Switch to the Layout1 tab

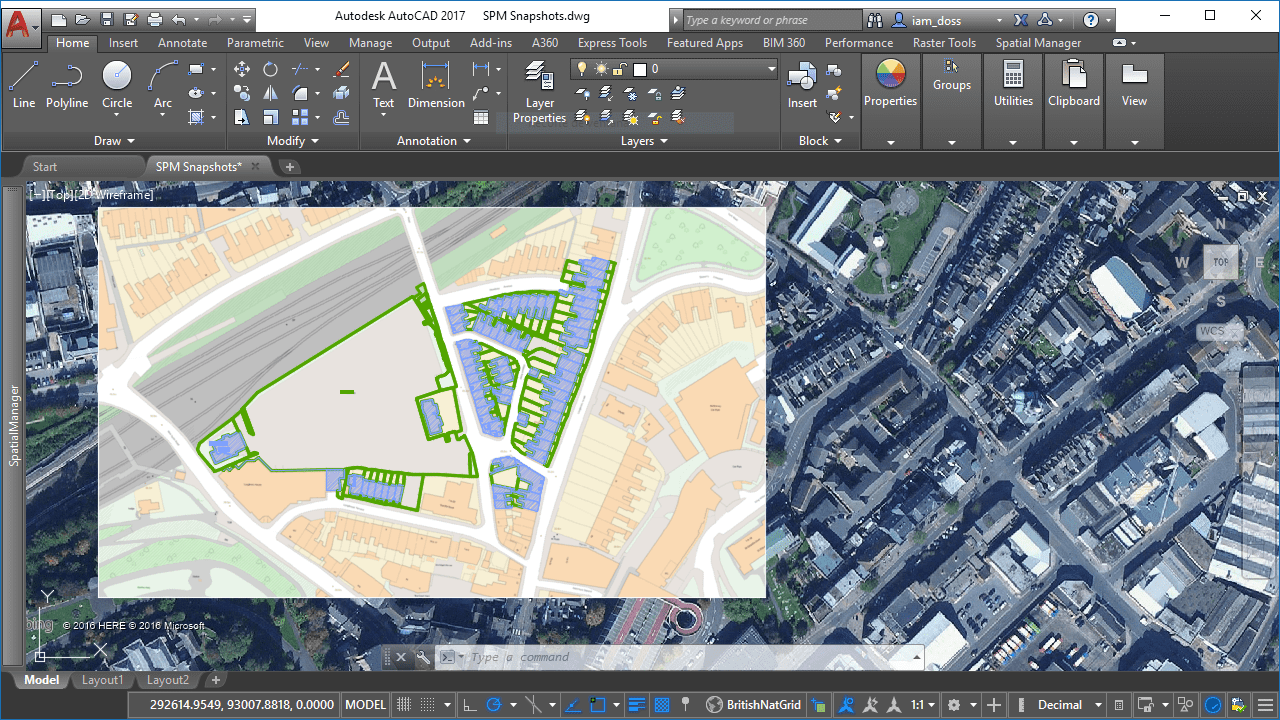[x=102, y=680]
